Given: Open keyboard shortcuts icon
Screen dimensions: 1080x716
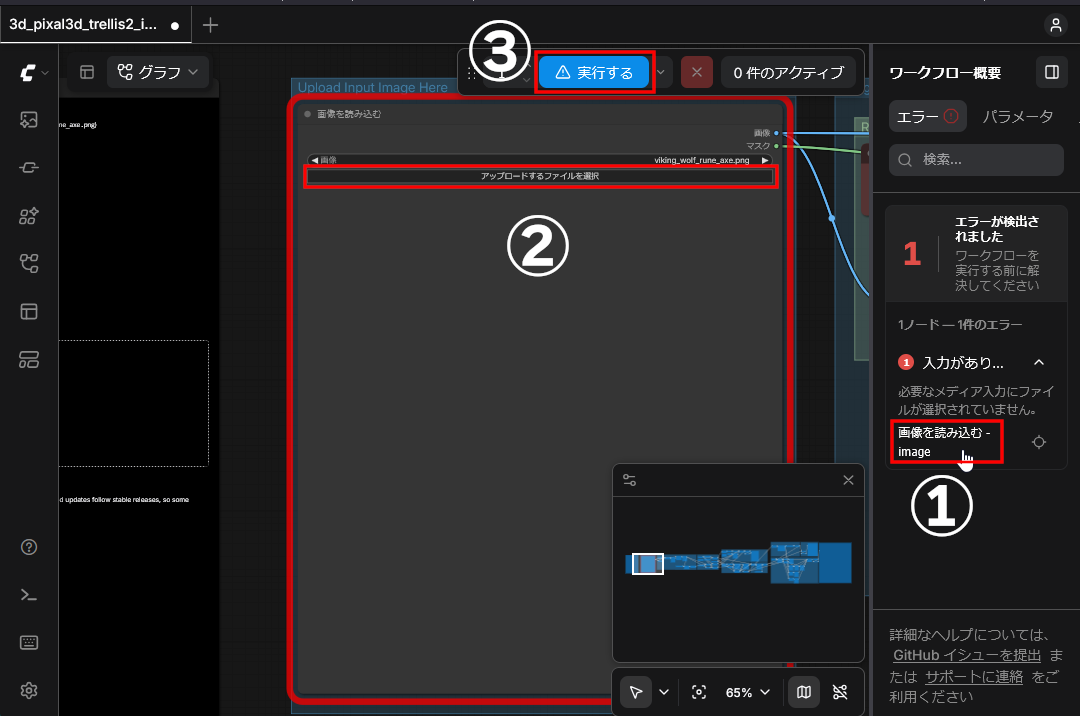Looking at the screenshot, I should pos(29,642).
